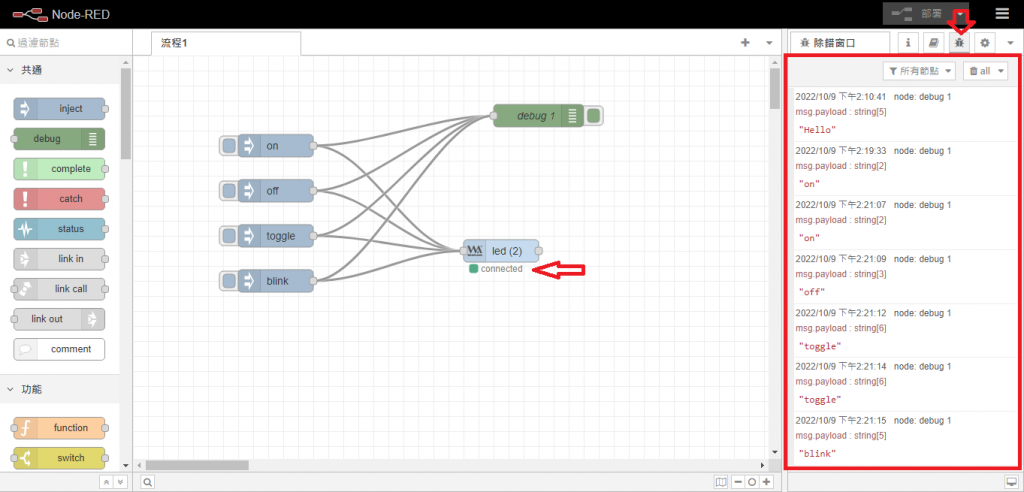1024x492 pixels.
Task: Click the "blink" debug message payload
Action: pos(818,453)
